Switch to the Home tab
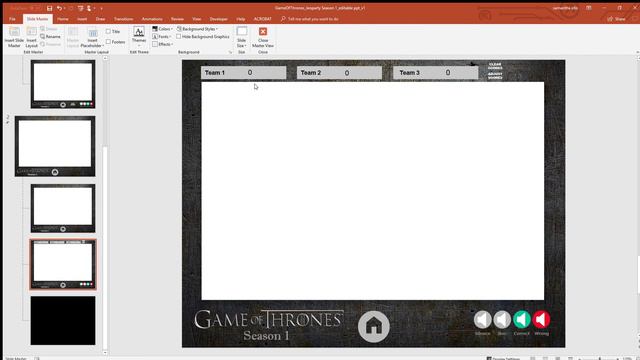 click(x=63, y=19)
